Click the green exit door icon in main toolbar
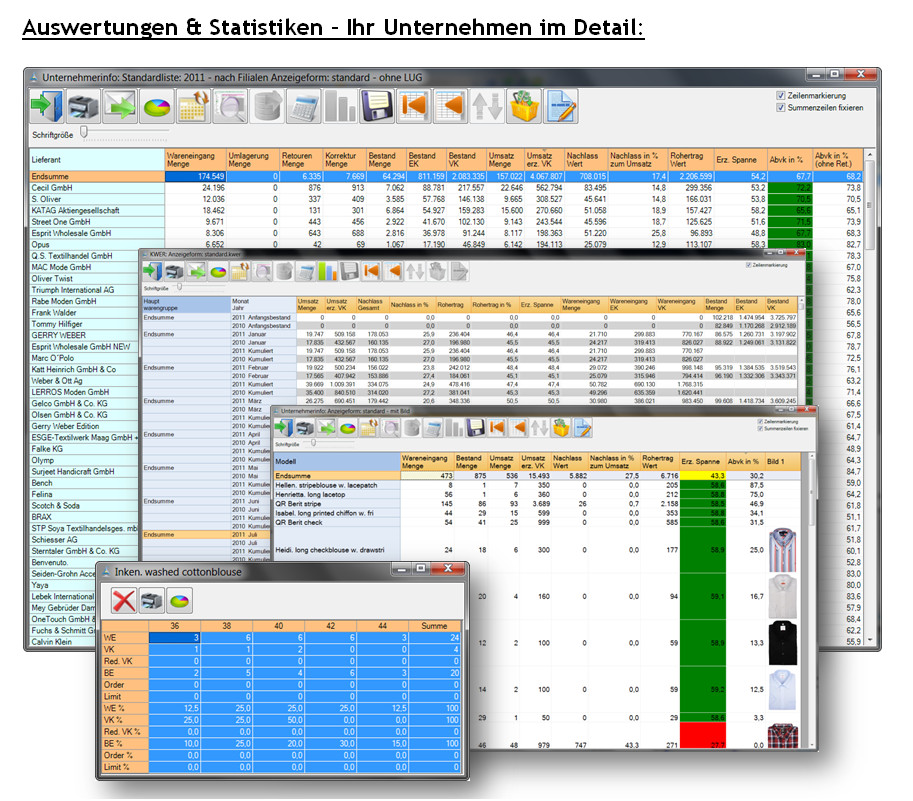The image size is (913, 801). (x=47, y=106)
